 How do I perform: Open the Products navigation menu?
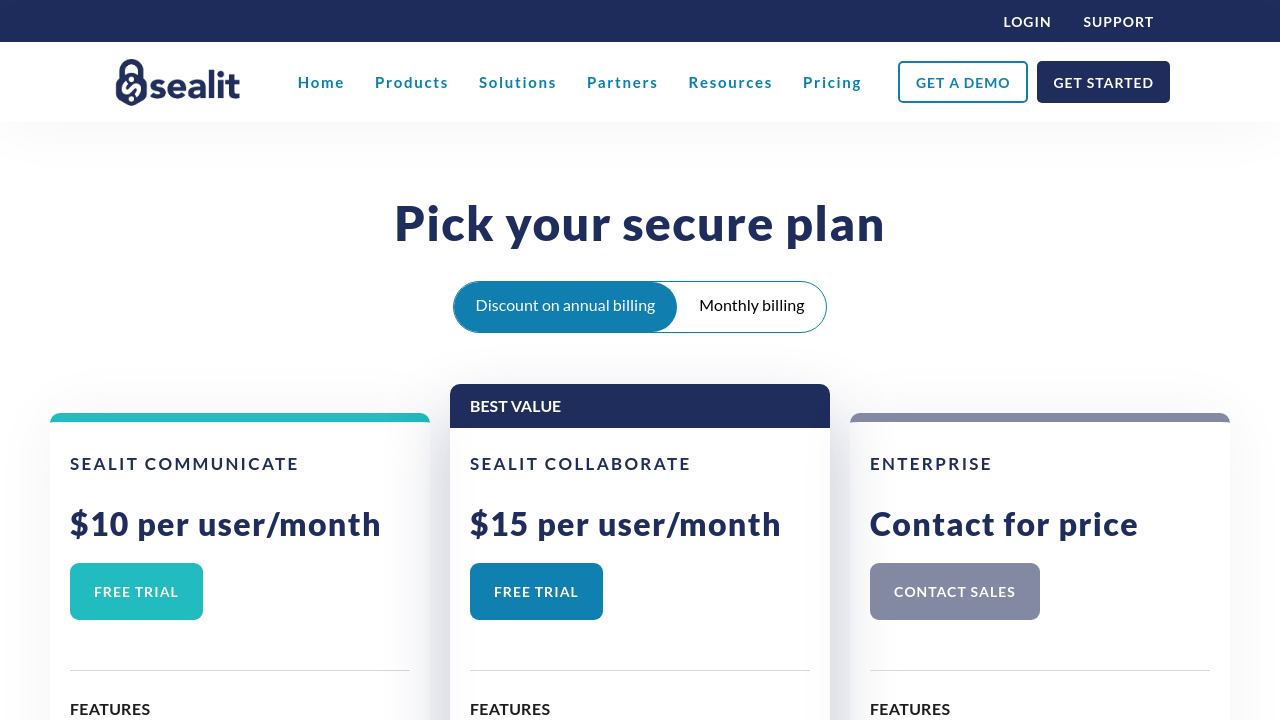click(x=412, y=82)
